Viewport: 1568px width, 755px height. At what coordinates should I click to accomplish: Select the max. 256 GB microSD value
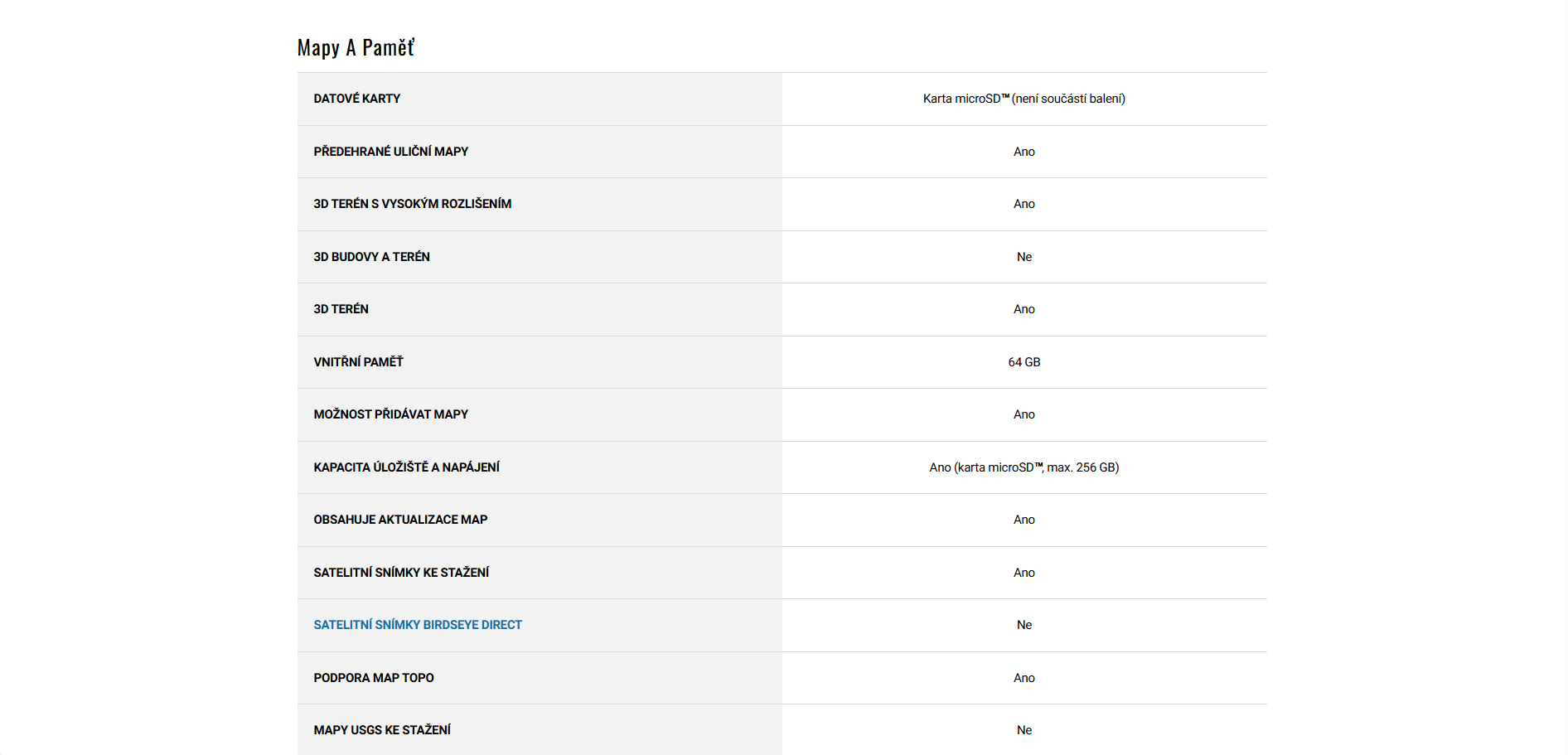[x=1024, y=467]
